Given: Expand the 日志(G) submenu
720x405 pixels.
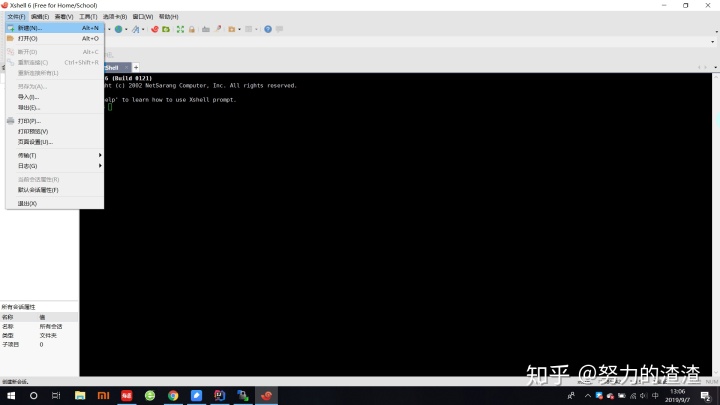Looking at the screenshot, I should coord(55,166).
